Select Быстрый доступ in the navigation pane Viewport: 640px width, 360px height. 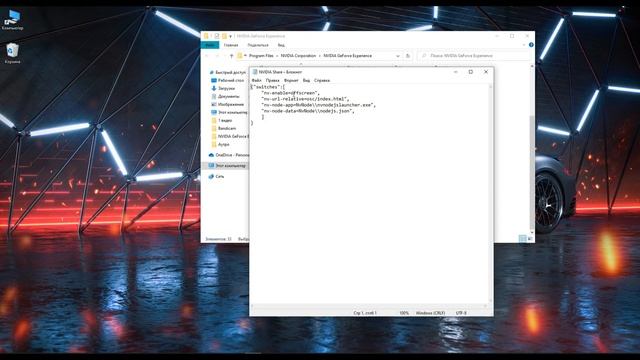228,72
